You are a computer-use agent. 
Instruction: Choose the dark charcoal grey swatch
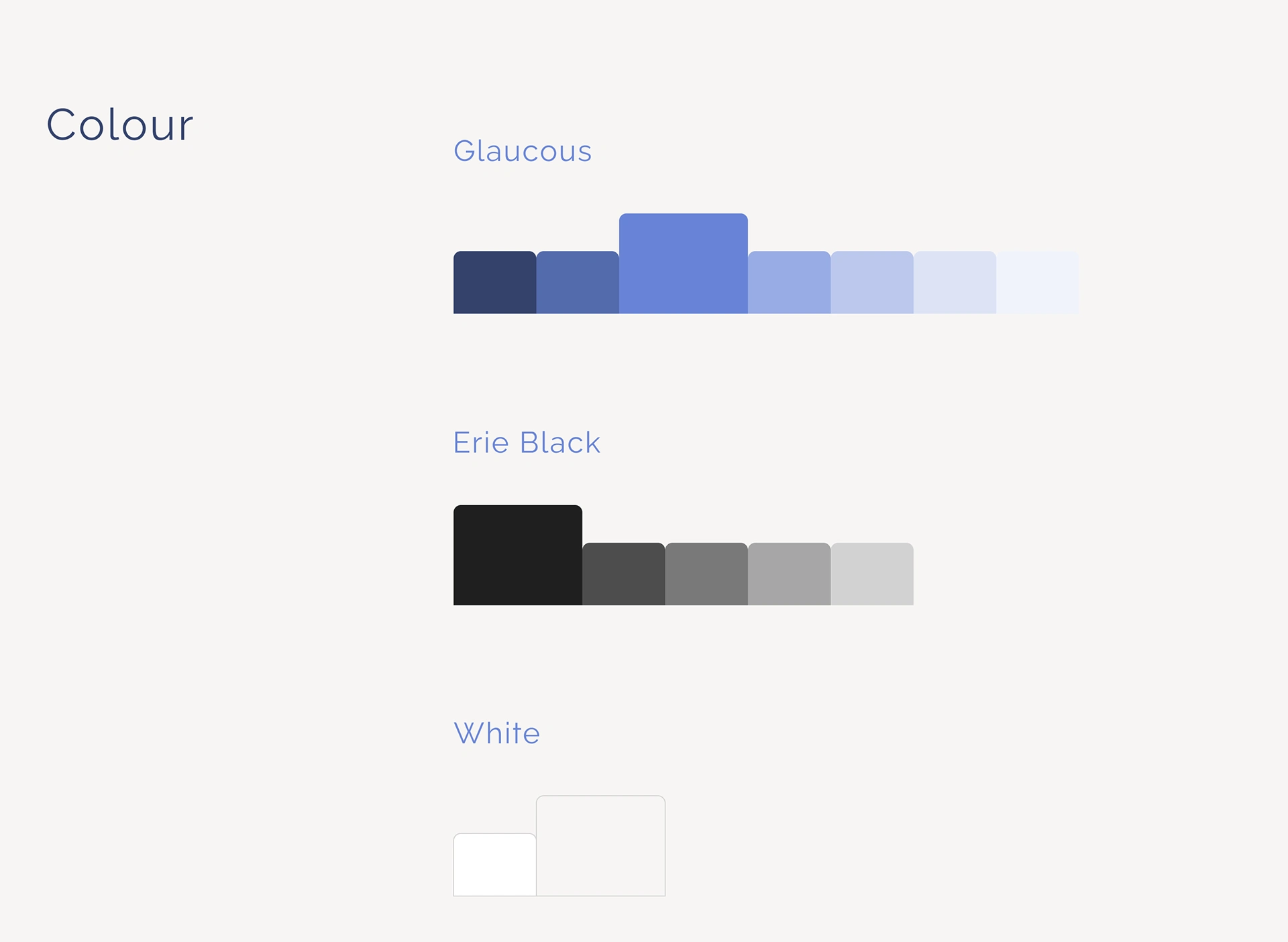[624, 574]
